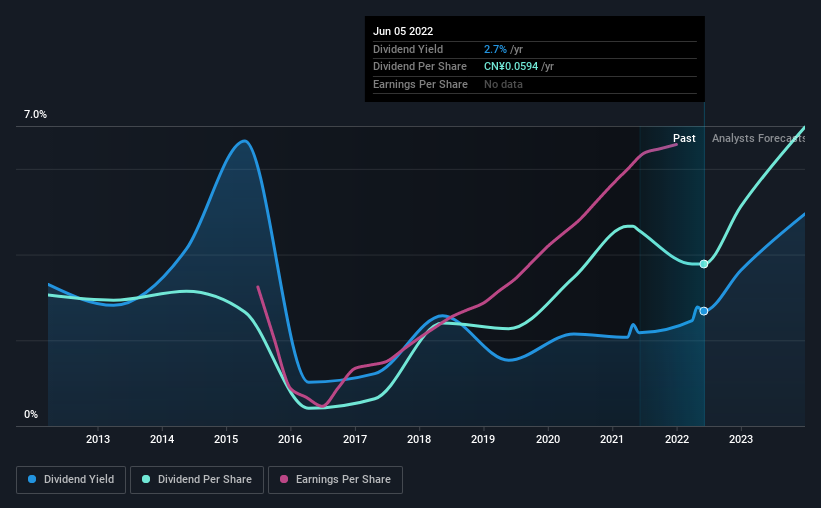Click the Jun 05 2022 tooltip date
This screenshot has width=821, height=508.
click(x=403, y=31)
